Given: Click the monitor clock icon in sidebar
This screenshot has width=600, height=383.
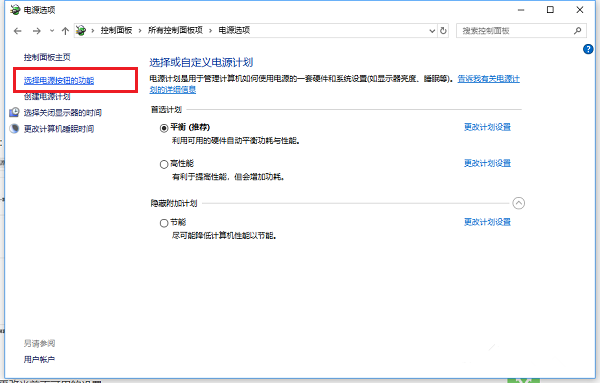Looking at the screenshot, I should pos(14,112).
